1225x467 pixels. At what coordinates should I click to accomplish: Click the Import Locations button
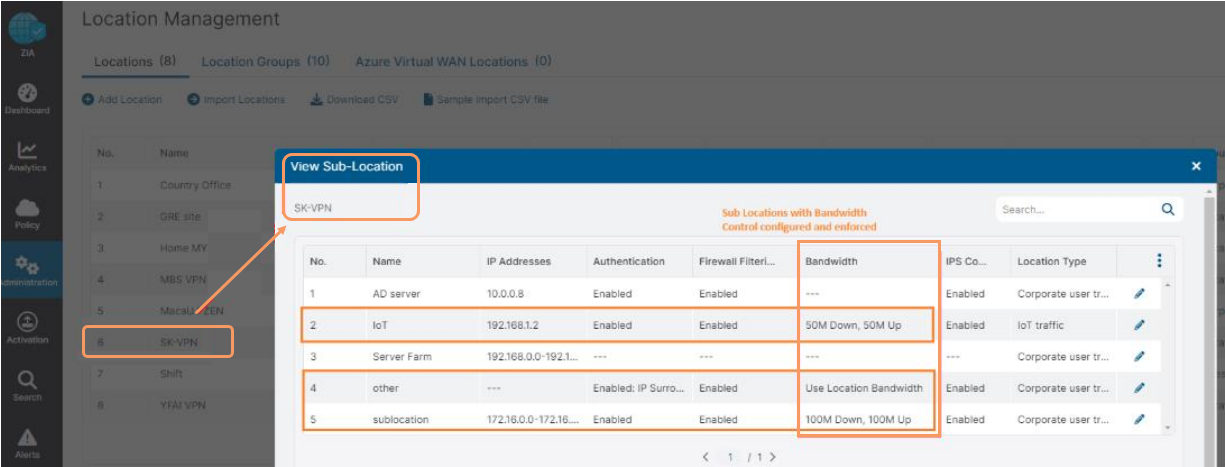pos(236,100)
